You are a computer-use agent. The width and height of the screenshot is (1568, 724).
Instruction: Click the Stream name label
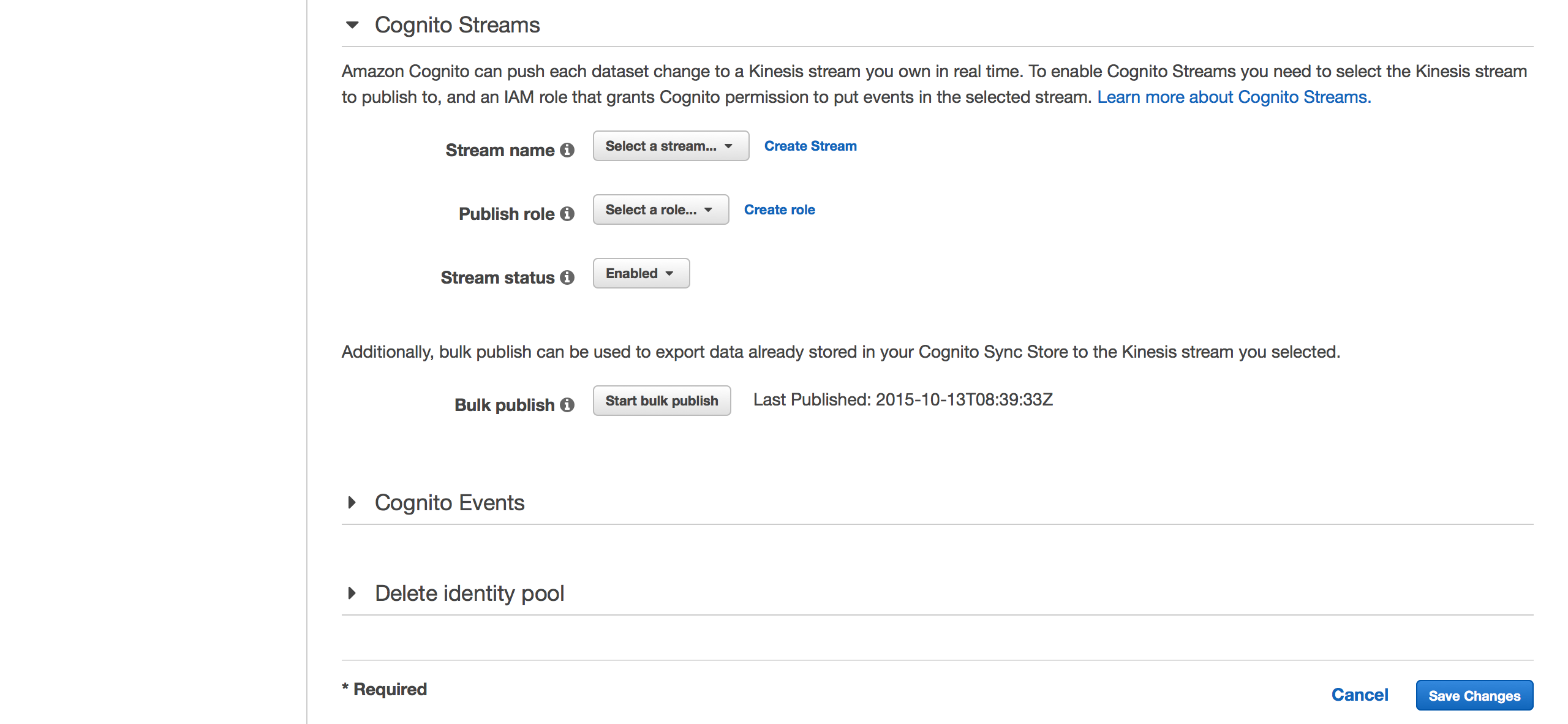pos(500,150)
